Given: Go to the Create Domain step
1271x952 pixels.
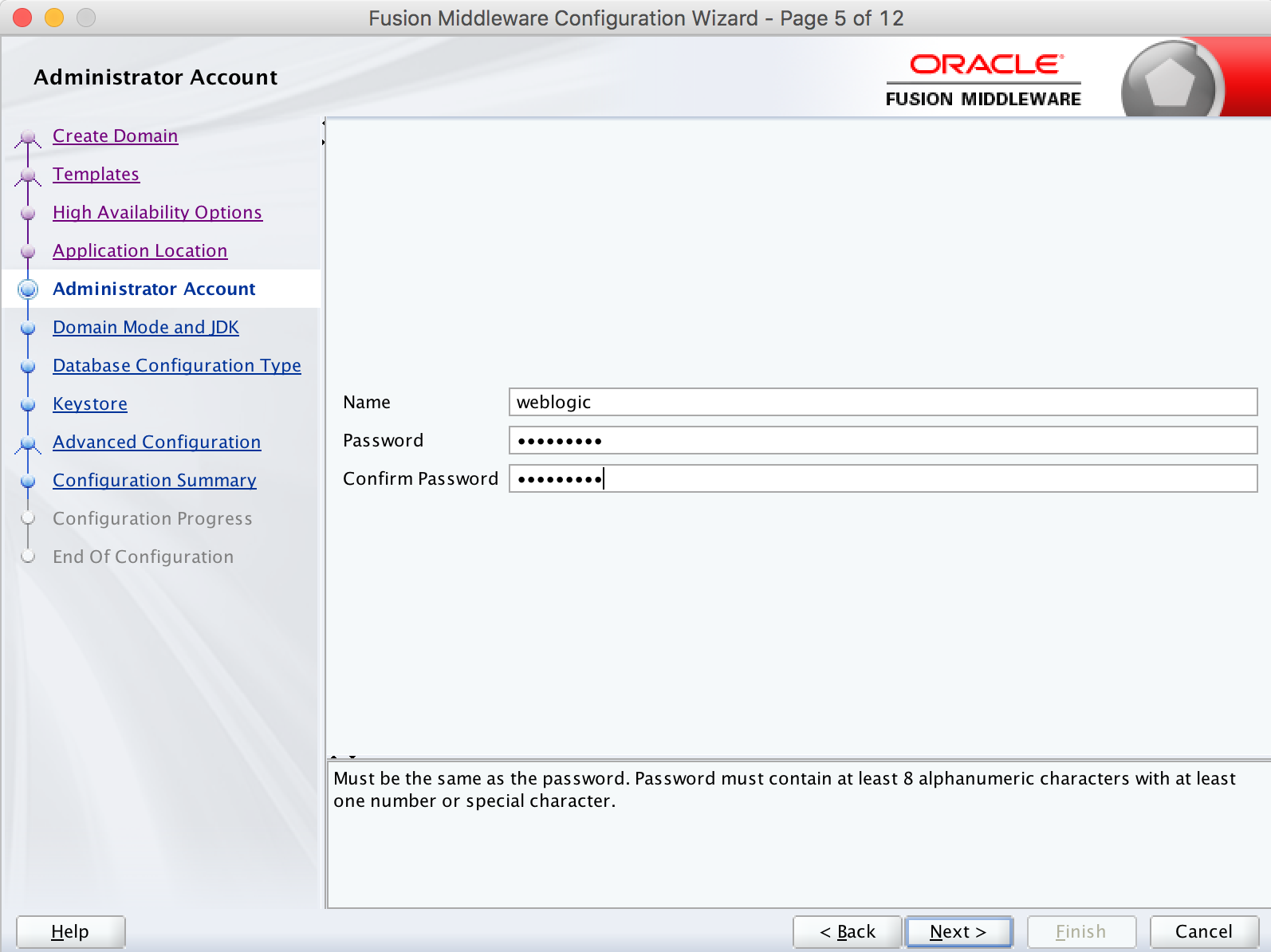Looking at the screenshot, I should pos(116,136).
